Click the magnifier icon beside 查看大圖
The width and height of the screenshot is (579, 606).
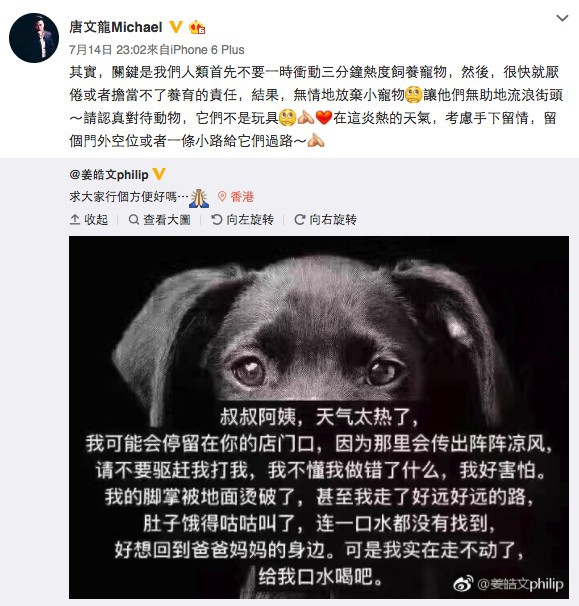pyautogui.click(x=134, y=220)
